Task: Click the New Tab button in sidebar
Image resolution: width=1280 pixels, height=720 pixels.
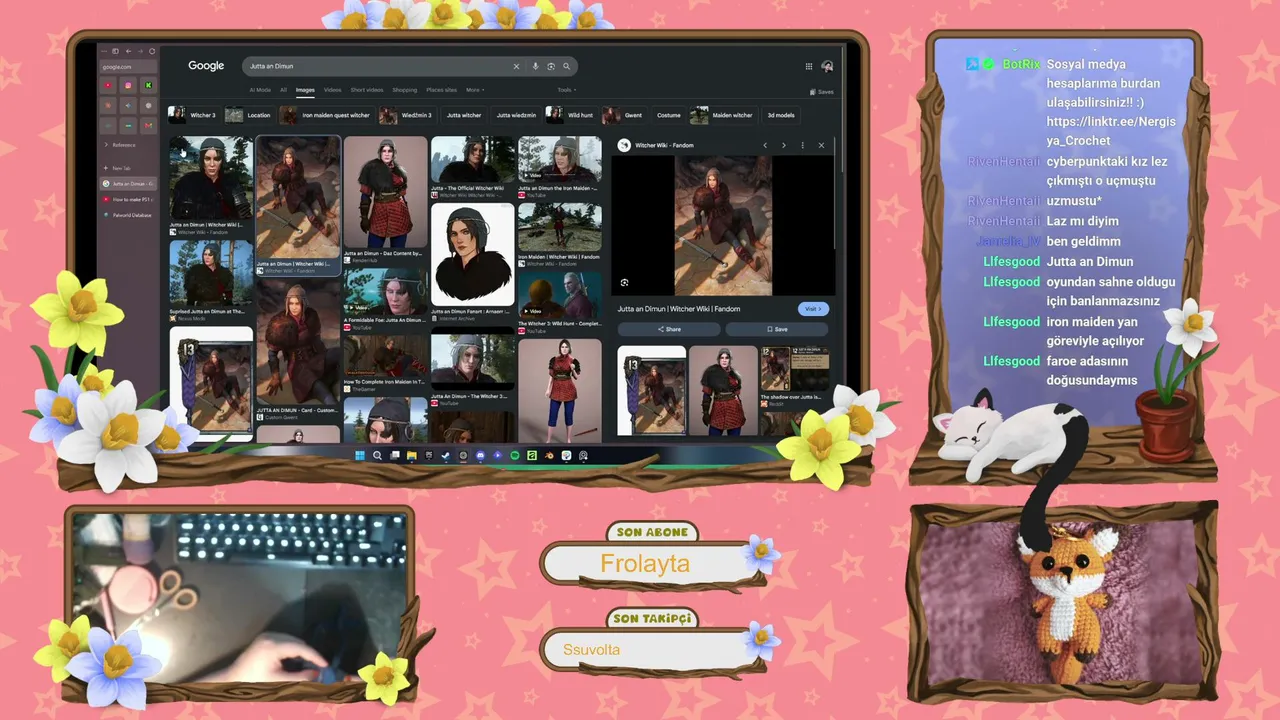Action: pos(128,168)
